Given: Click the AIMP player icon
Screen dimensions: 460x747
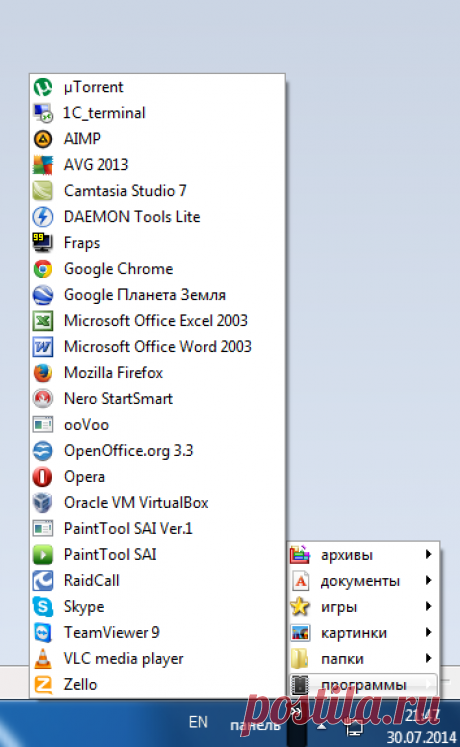Looking at the screenshot, I should [43, 139].
